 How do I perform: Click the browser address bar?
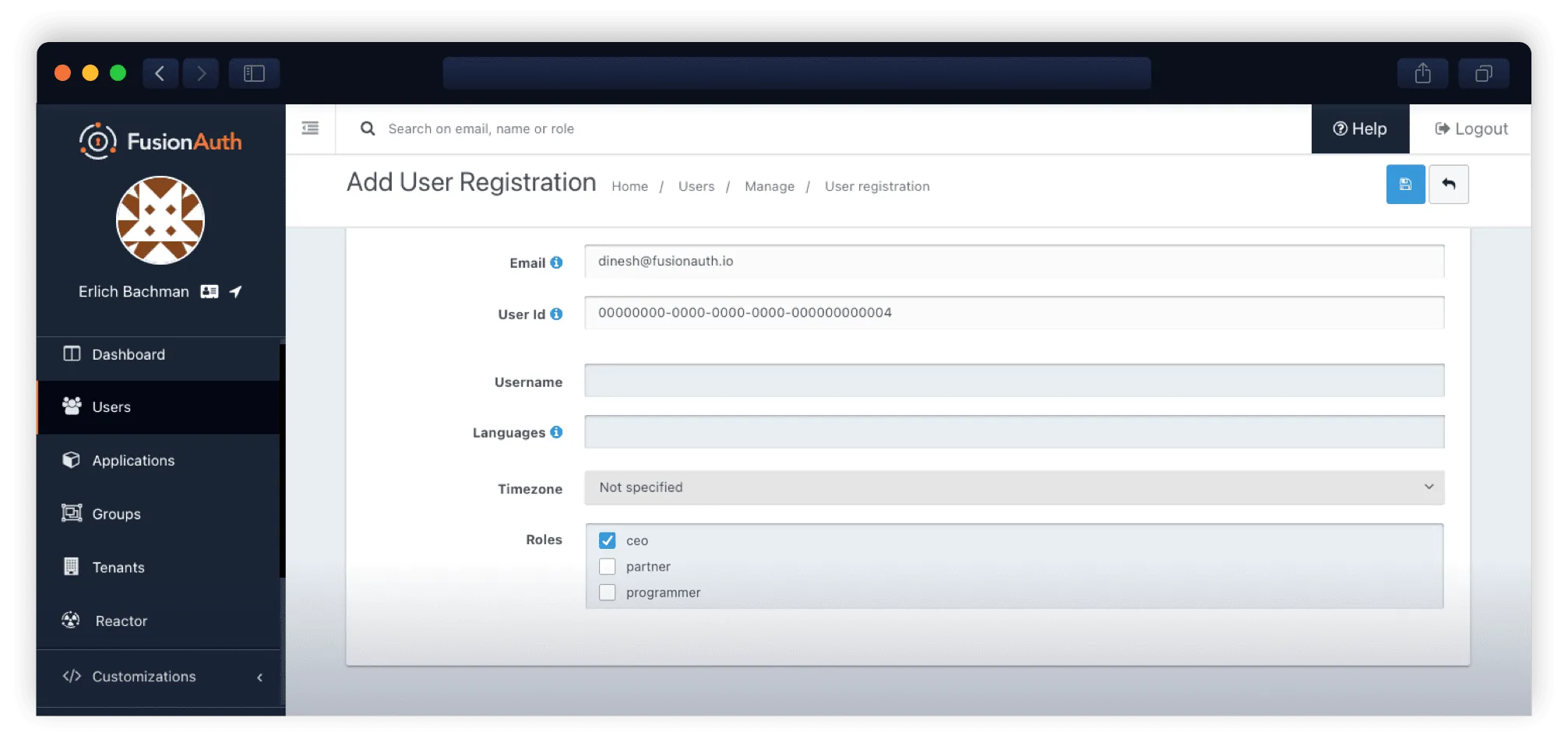(x=797, y=73)
